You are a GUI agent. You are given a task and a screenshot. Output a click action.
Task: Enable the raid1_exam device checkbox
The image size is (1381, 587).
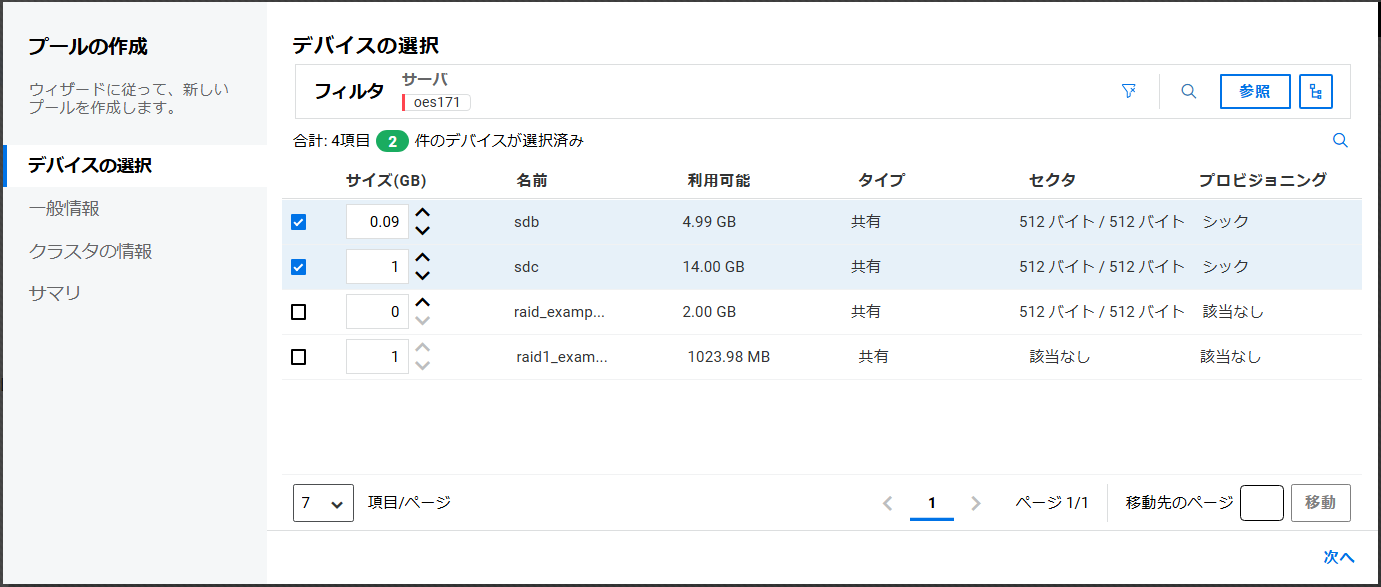tap(298, 357)
